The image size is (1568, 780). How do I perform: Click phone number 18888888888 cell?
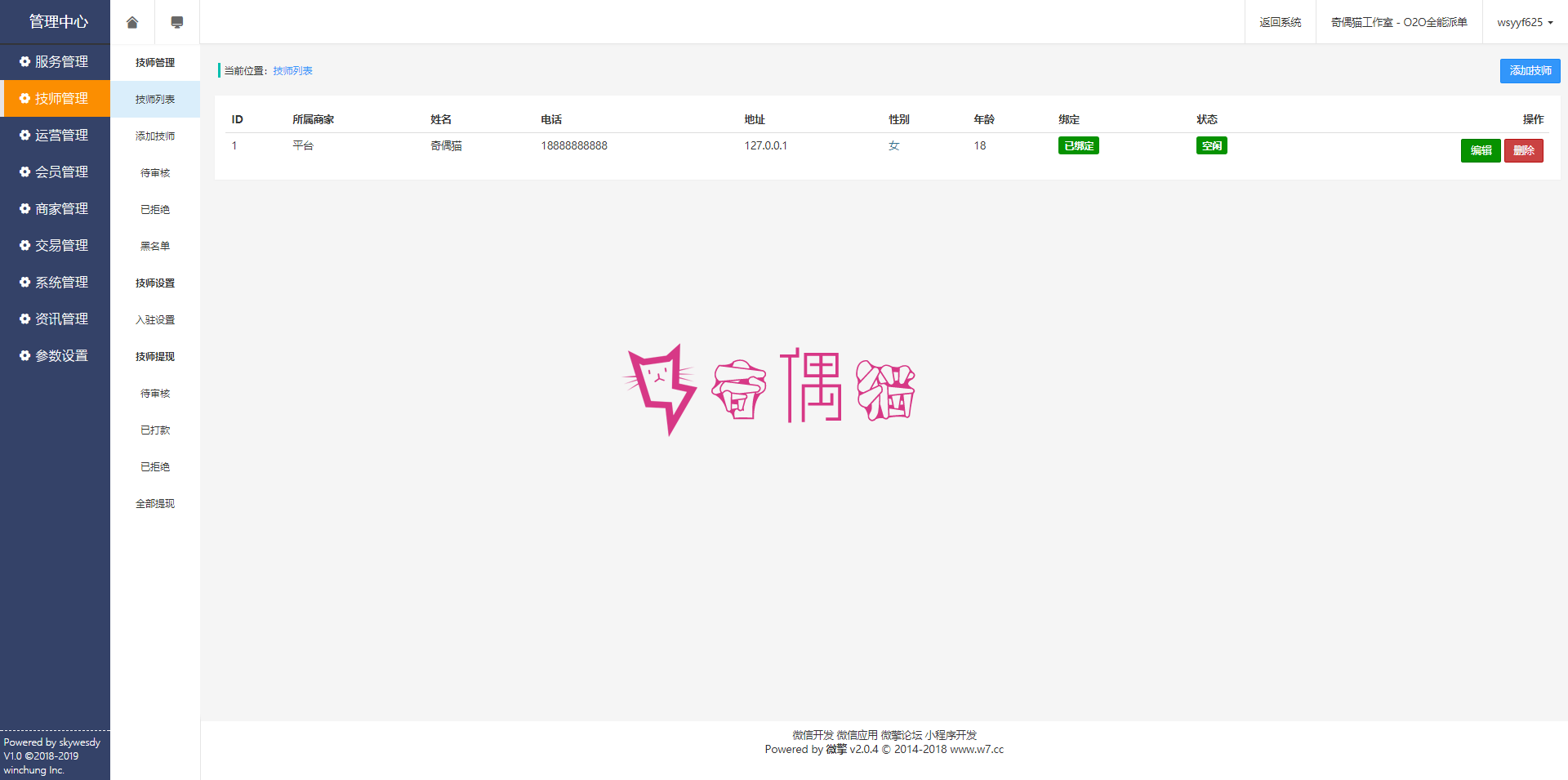point(574,145)
